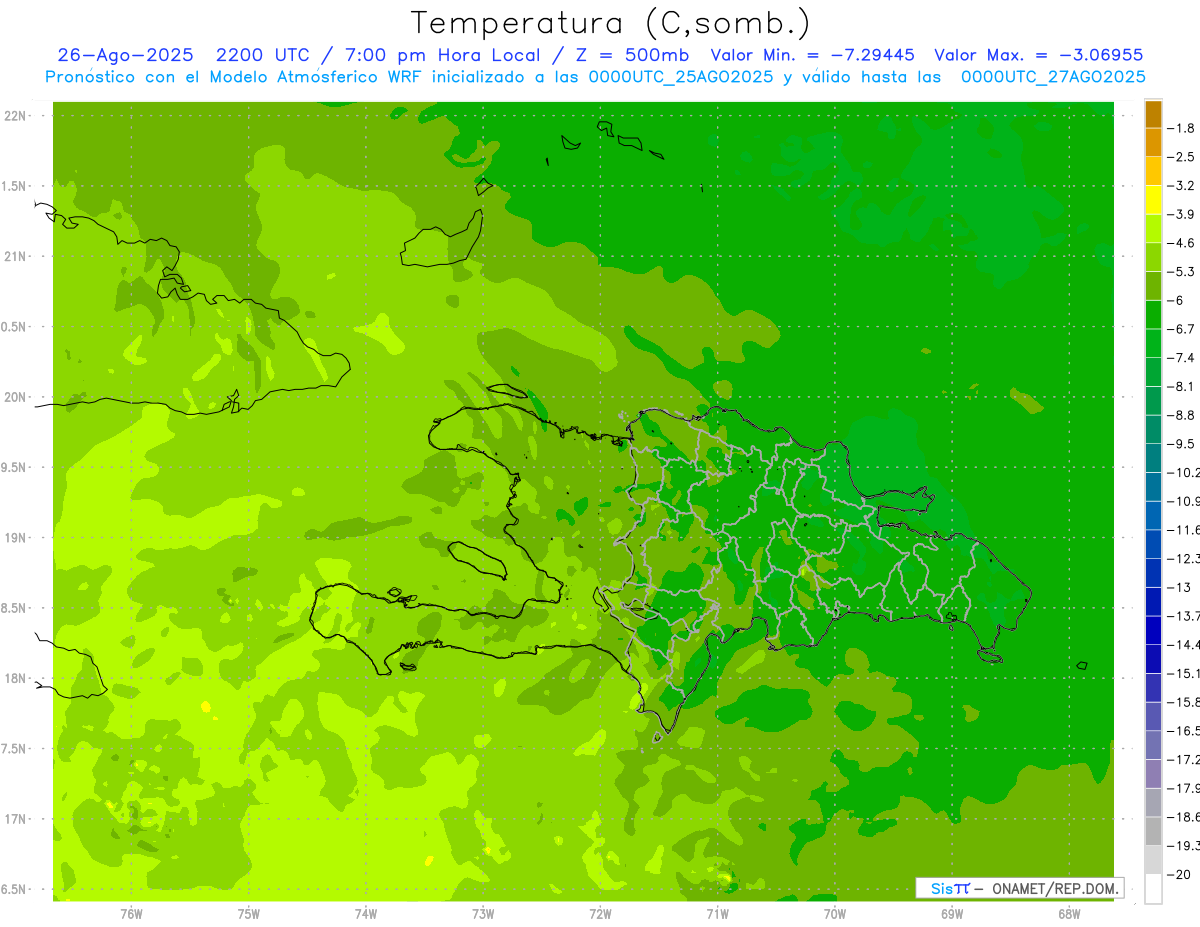
Task: Click the colorbar value '-3.9'
Action: 1181,214
